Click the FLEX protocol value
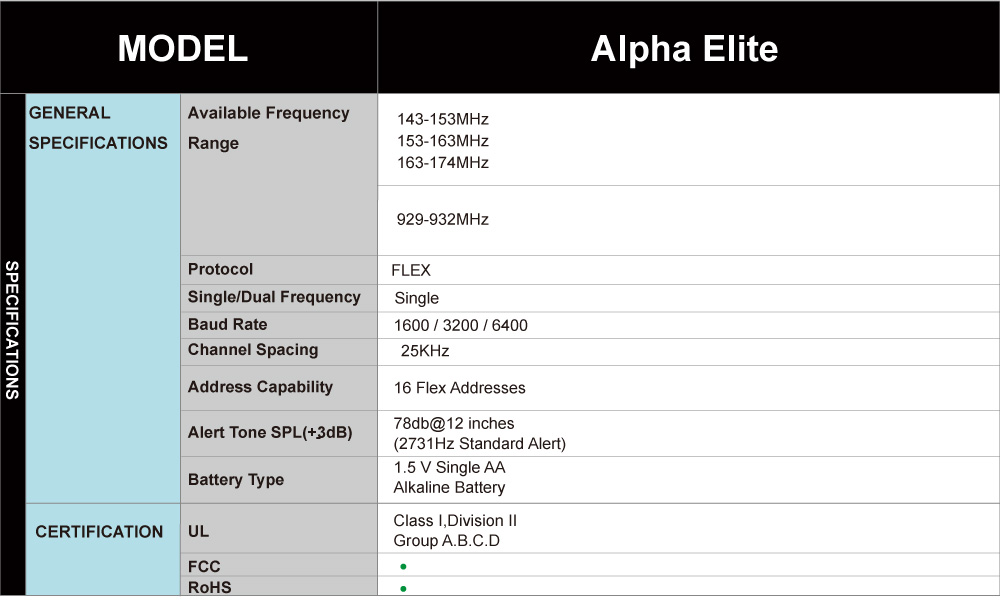Image resolution: width=1000 pixels, height=612 pixels. coord(411,270)
